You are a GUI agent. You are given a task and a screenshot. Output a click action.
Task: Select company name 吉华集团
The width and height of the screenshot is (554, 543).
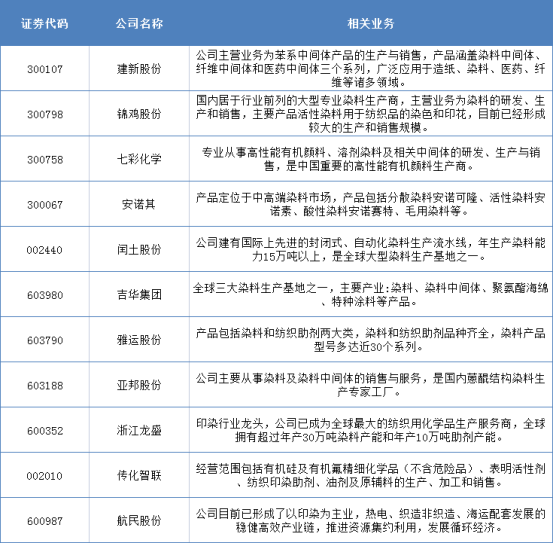139,295
